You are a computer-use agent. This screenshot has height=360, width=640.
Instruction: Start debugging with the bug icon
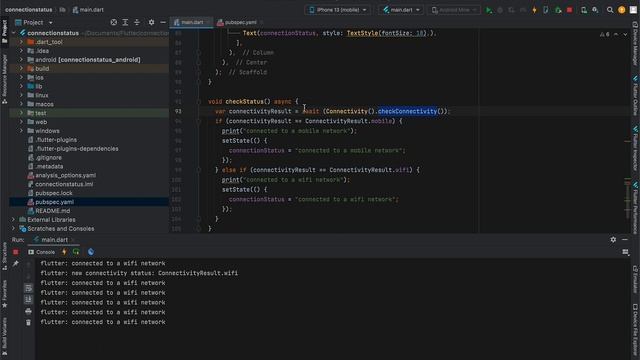(500, 10)
